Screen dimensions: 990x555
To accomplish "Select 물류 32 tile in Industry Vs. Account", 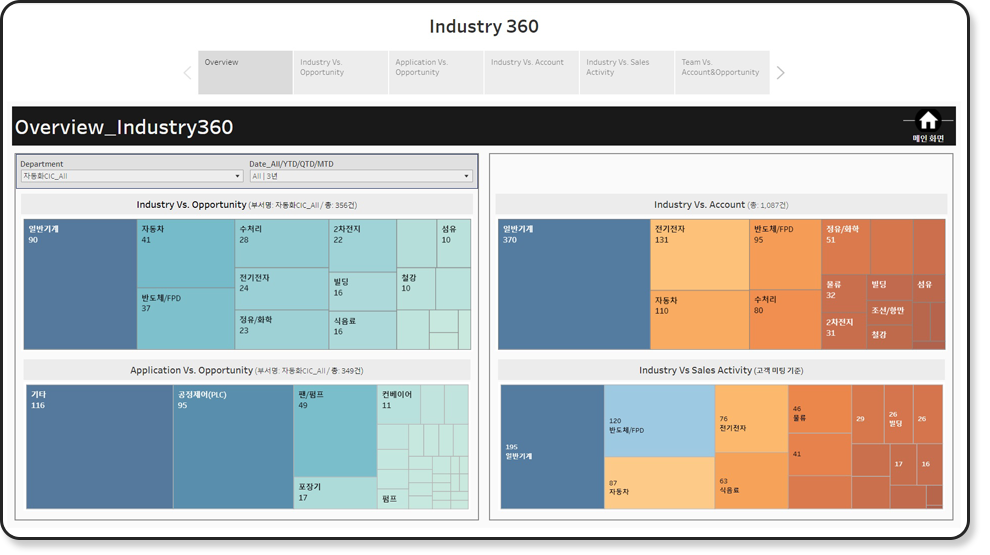I will coord(844,294).
